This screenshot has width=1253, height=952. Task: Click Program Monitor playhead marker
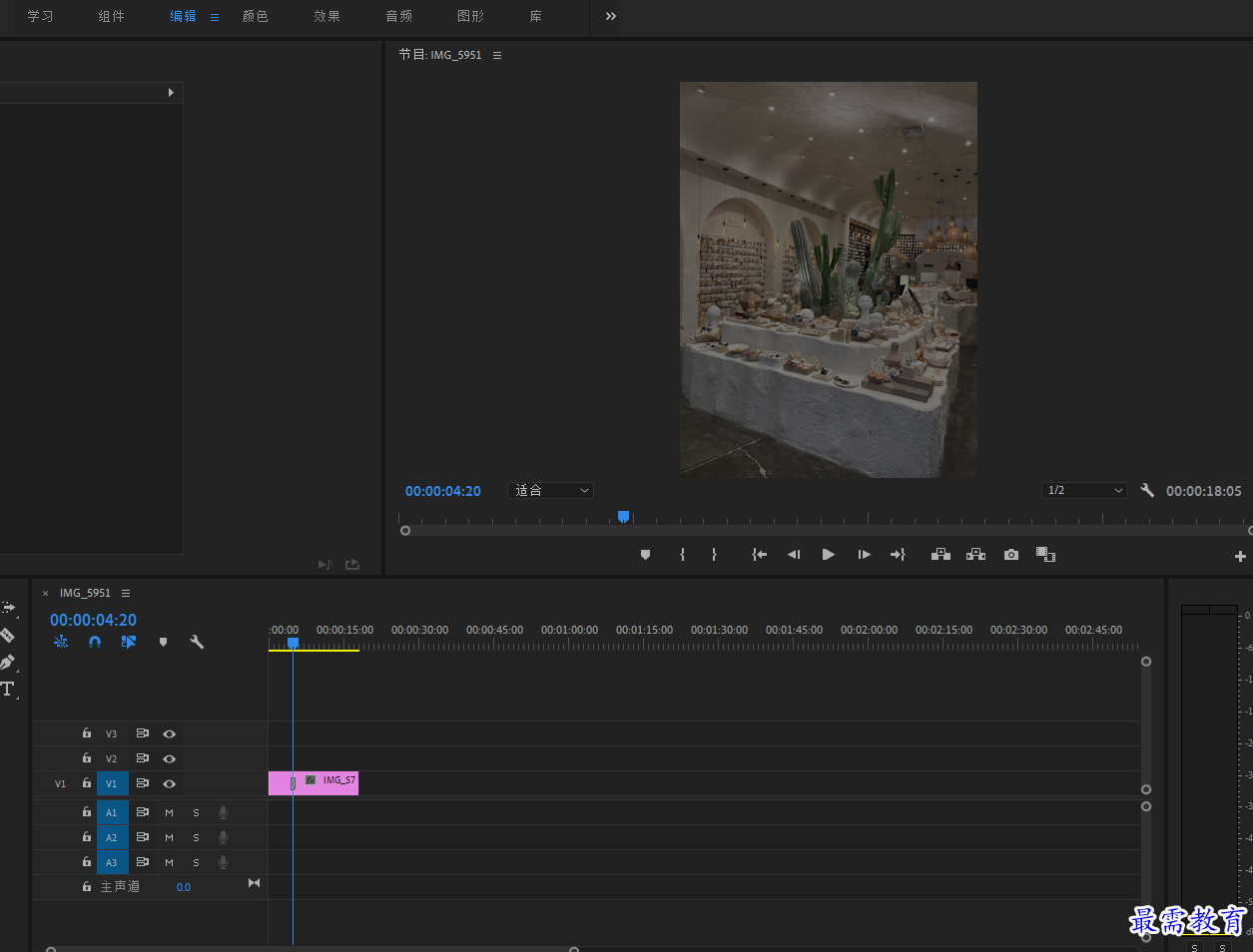click(623, 516)
